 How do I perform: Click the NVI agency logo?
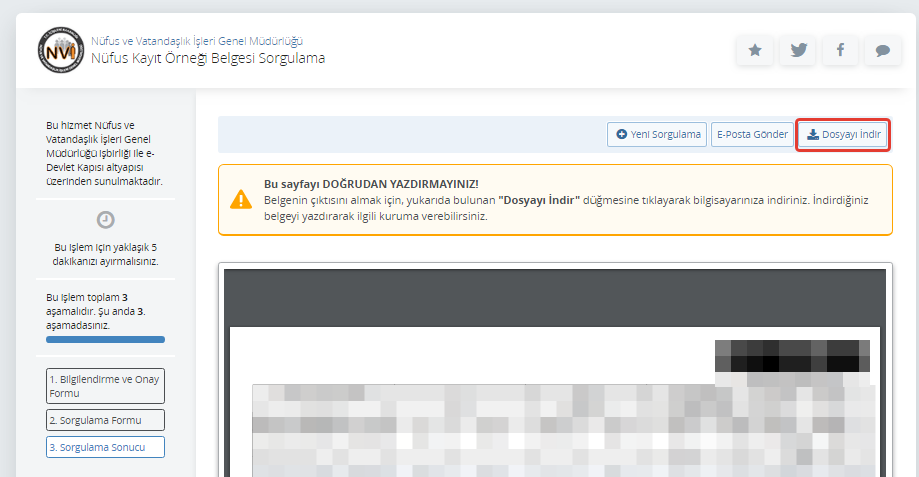pos(60,50)
